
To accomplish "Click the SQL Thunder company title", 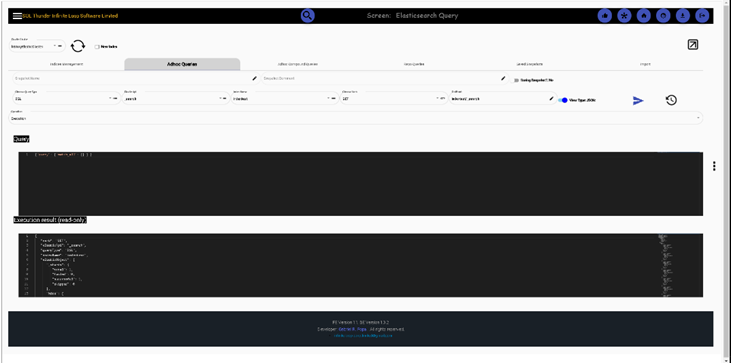I will click(70, 16).
